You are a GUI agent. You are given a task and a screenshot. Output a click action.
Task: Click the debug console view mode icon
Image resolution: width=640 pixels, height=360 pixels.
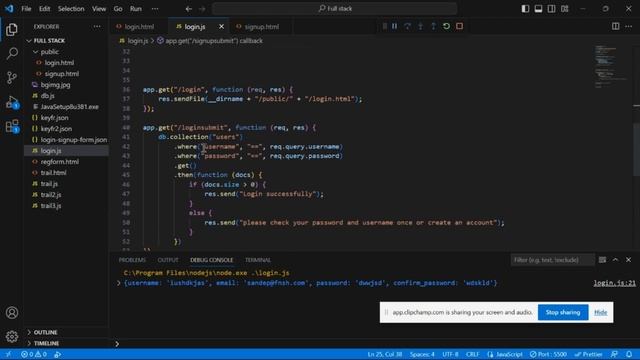tap(602, 260)
